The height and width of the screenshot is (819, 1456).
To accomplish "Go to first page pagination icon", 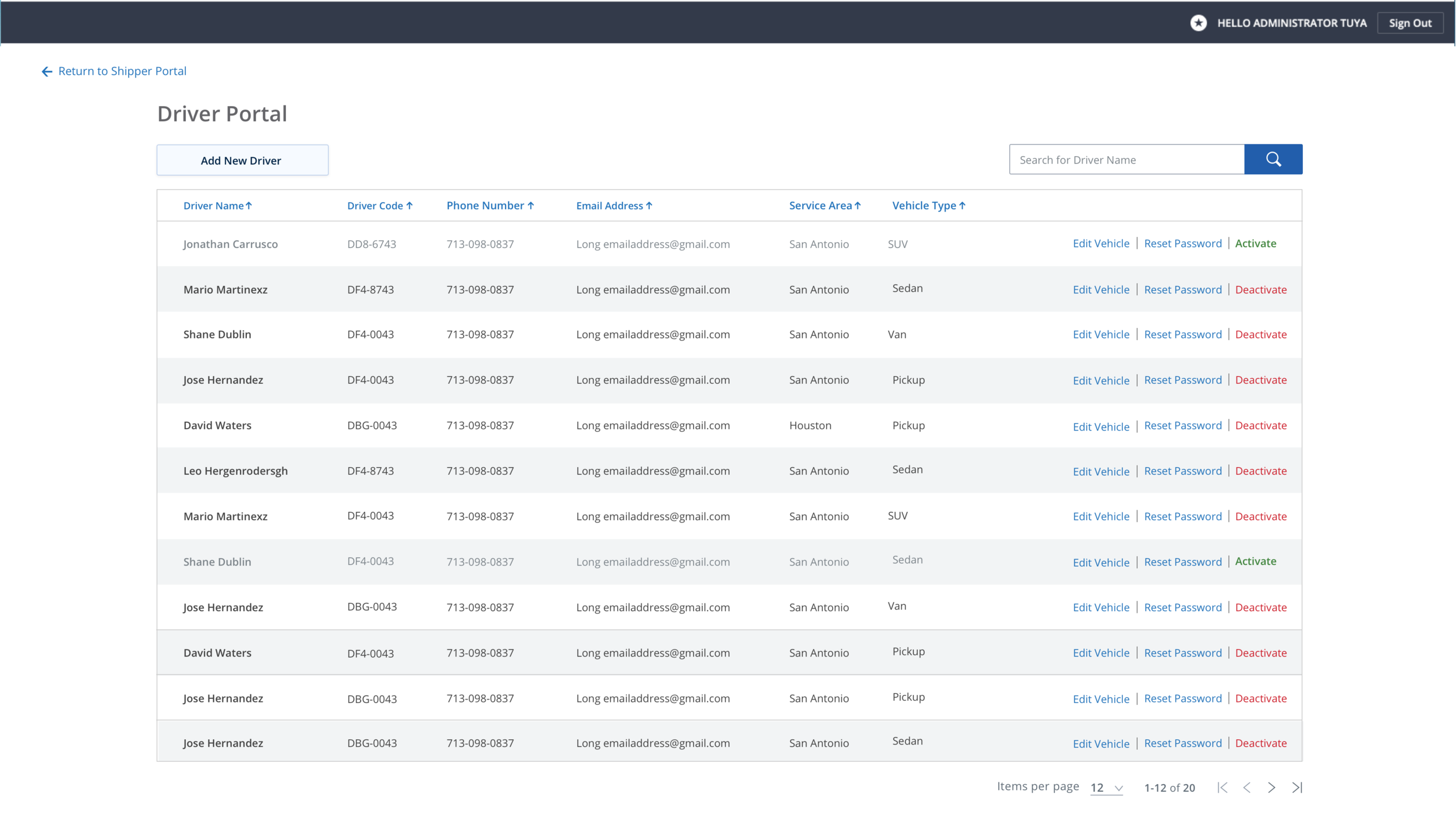I will point(1222,788).
